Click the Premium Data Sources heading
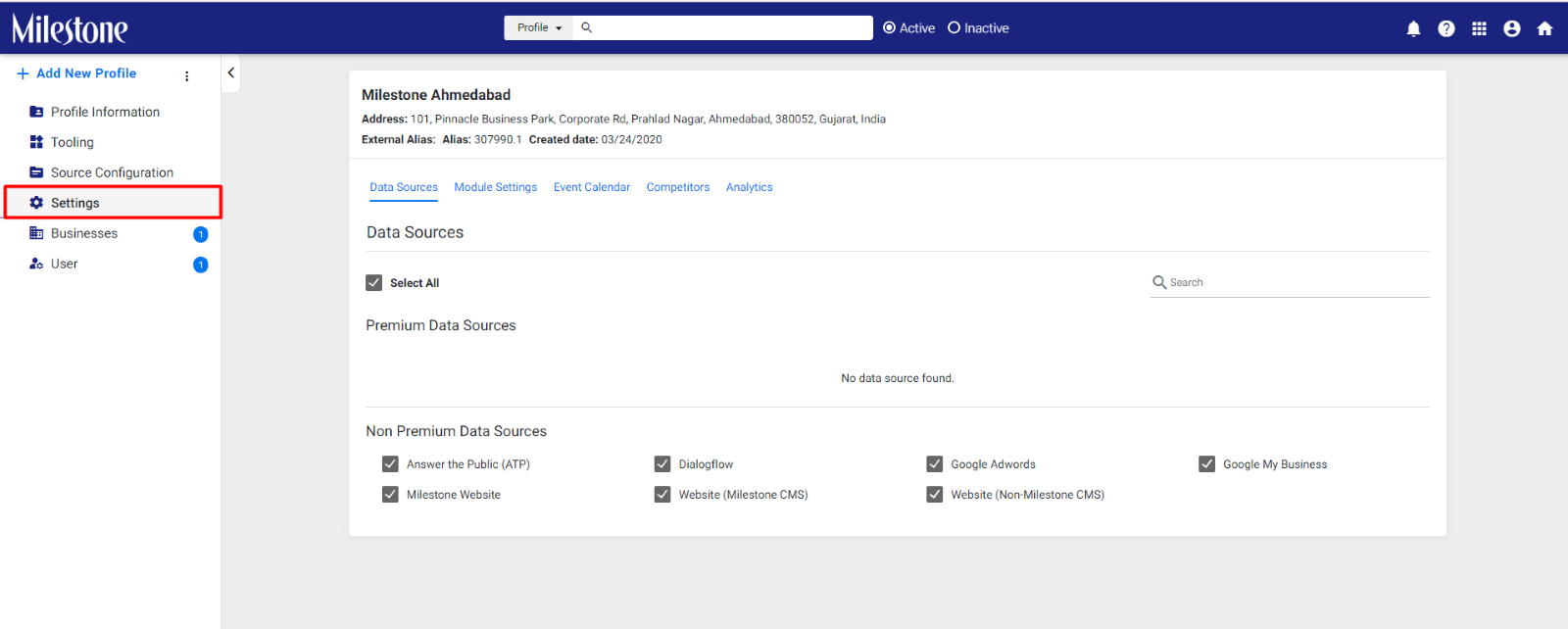The width and height of the screenshot is (1568, 629). click(441, 325)
